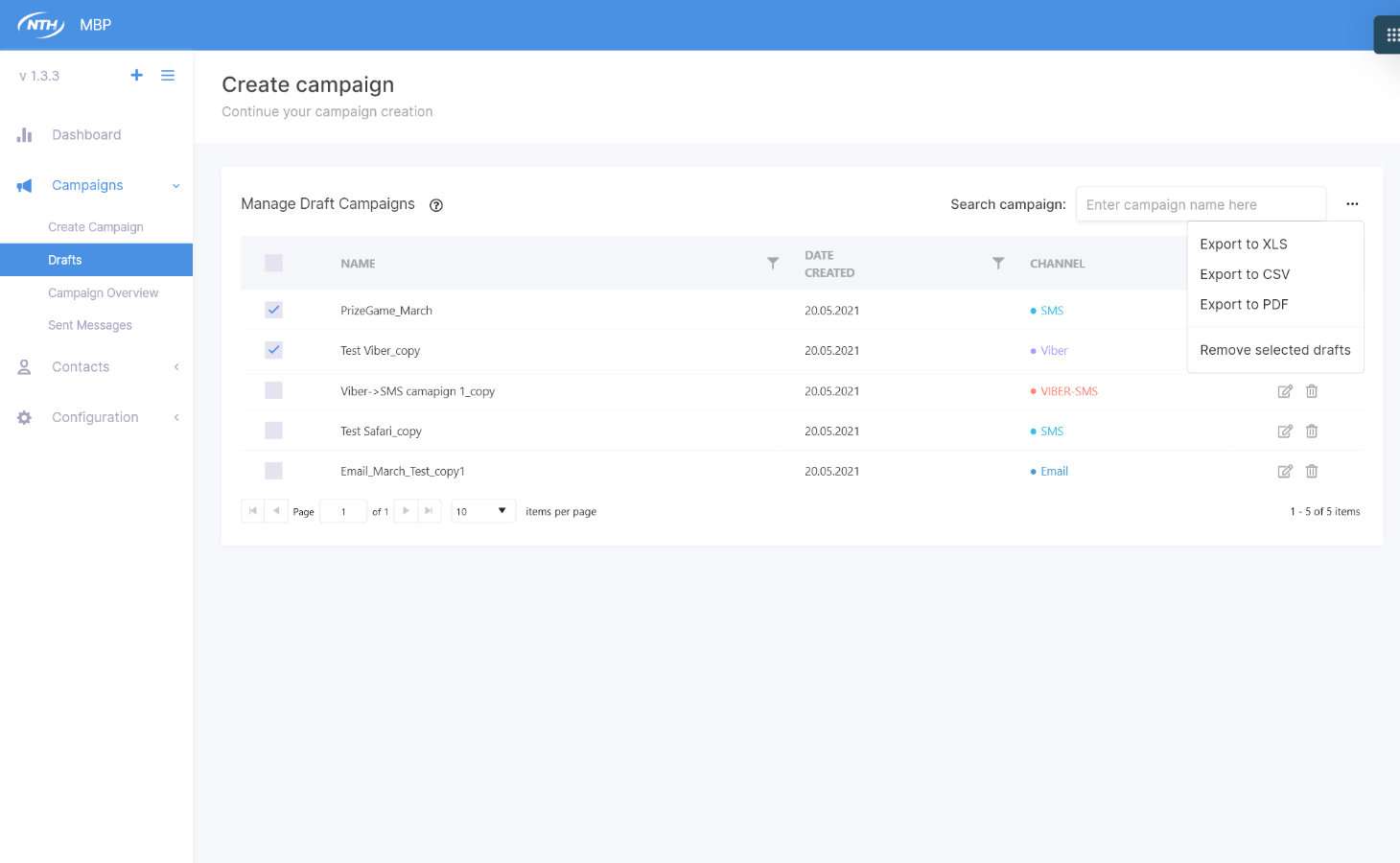
Task: Delete the Email_March_Test_copy1 draft via trash icon
Action: (1311, 471)
